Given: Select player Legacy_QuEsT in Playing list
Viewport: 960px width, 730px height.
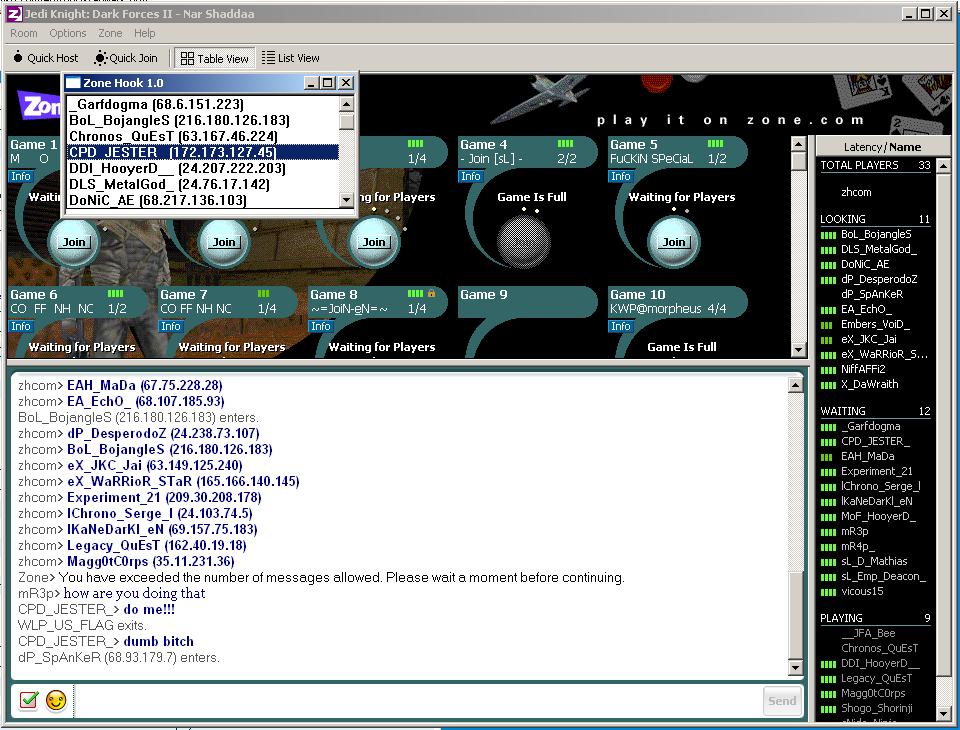Looking at the screenshot, I should tap(876, 679).
